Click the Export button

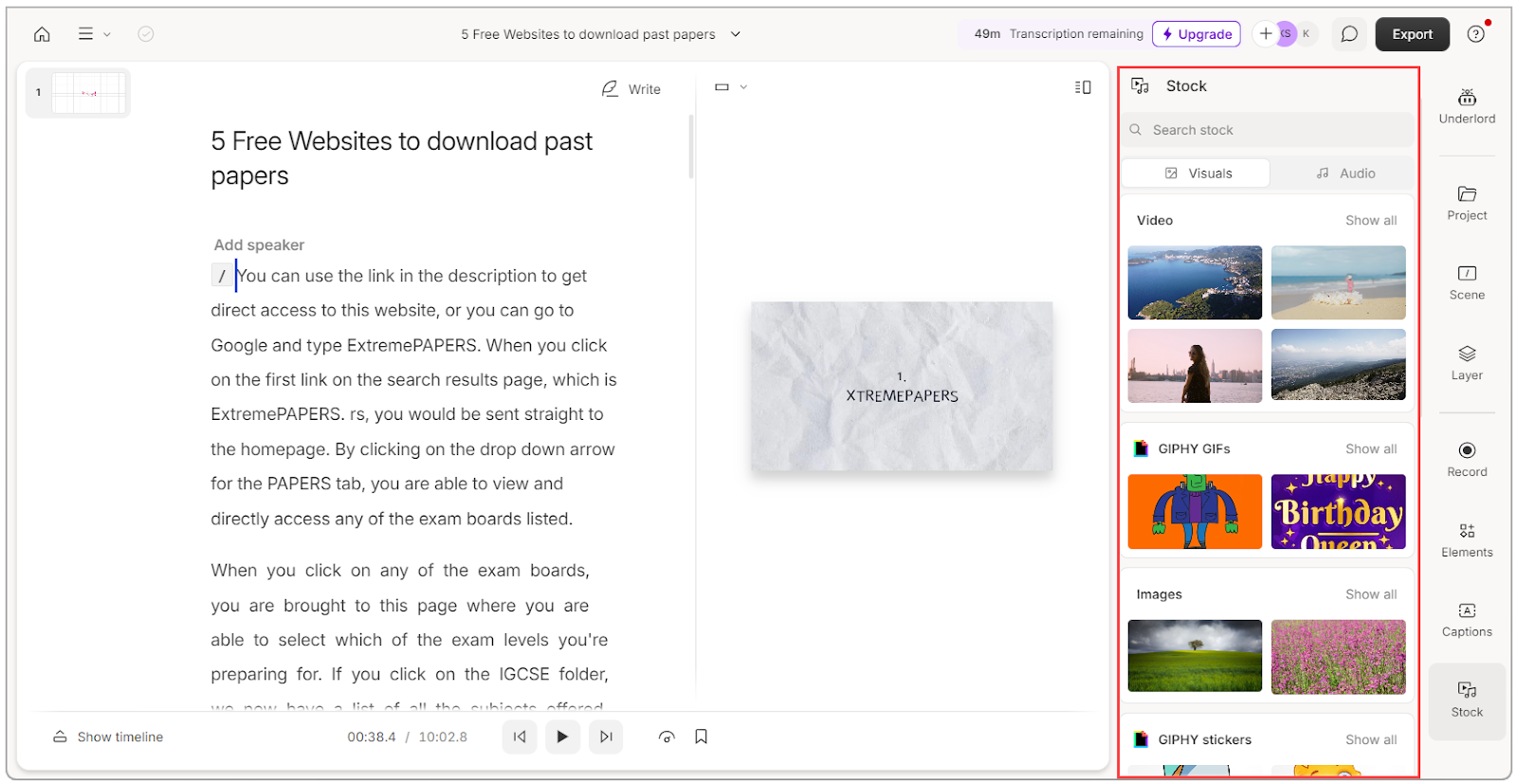coord(1412,34)
